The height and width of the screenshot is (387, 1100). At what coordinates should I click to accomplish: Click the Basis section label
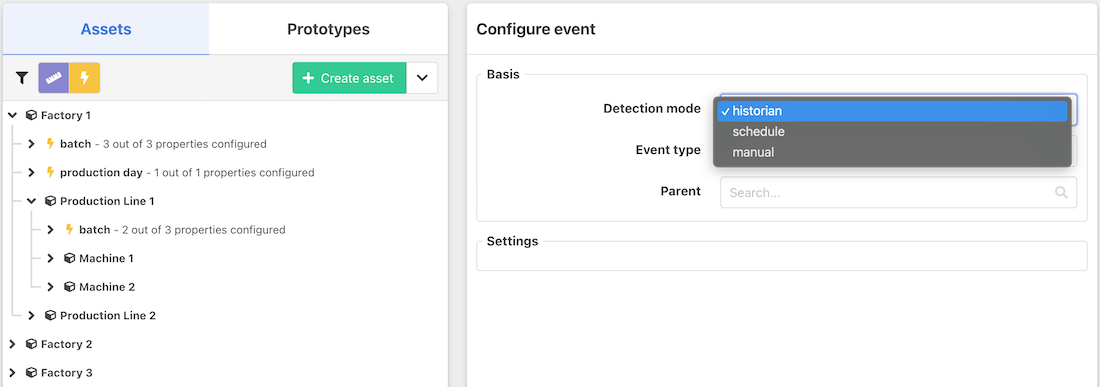[x=503, y=74]
